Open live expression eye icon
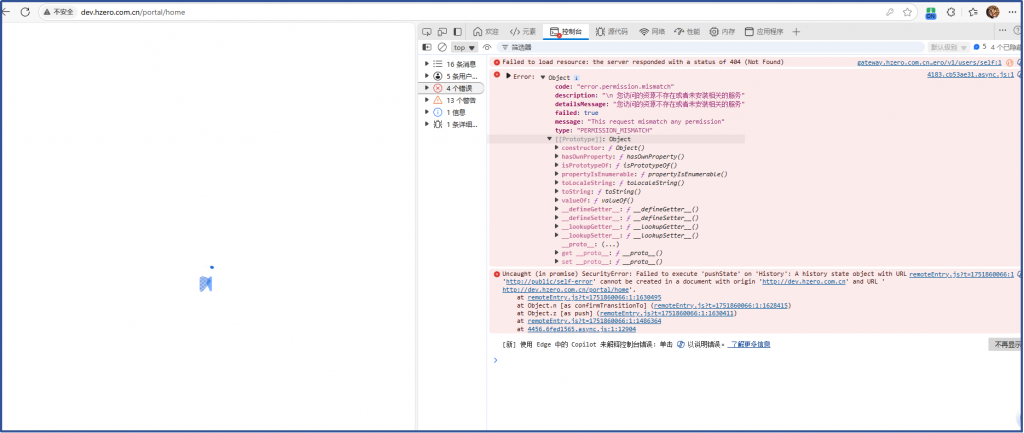The width and height of the screenshot is (1024, 433). [487, 47]
